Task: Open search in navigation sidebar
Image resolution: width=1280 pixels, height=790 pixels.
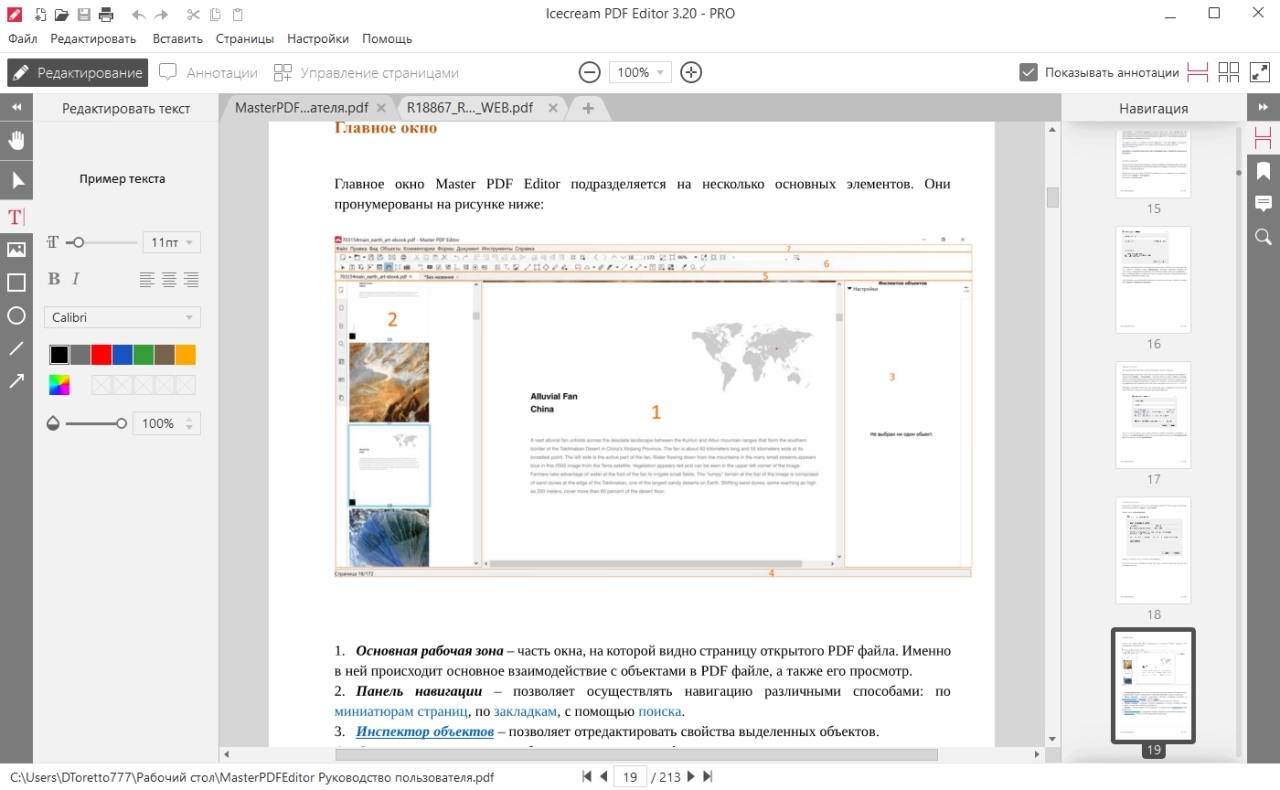Action: tap(1264, 237)
